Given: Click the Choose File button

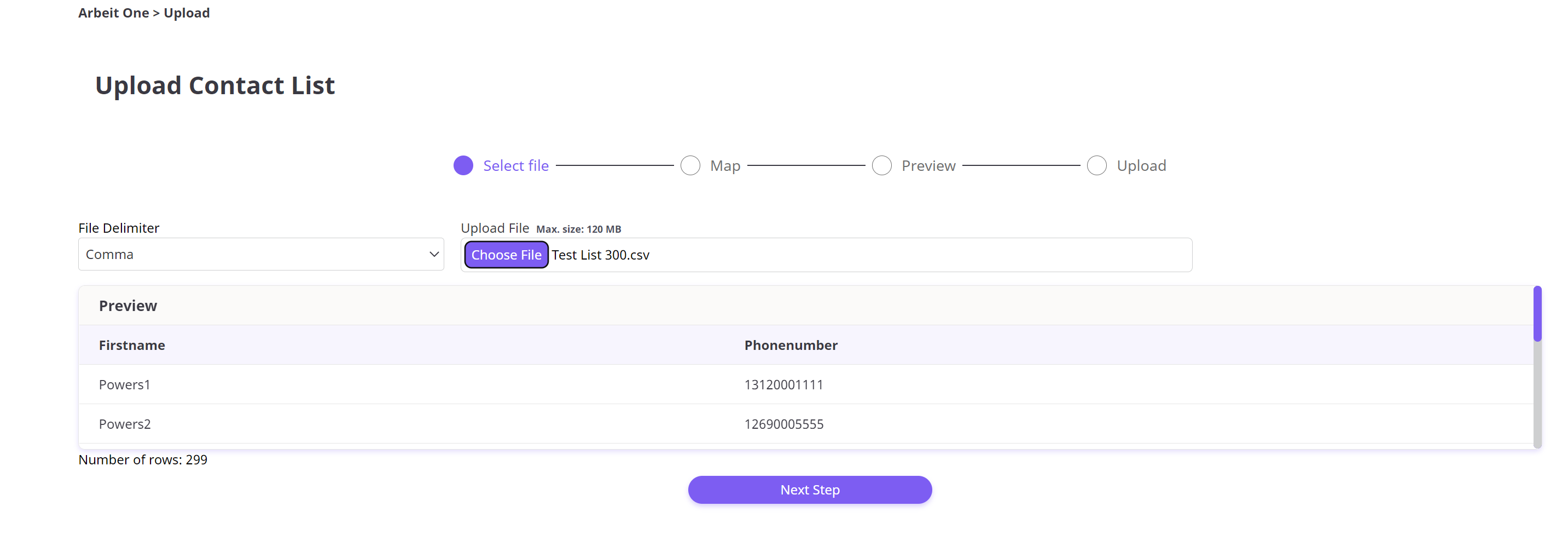Looking at the screenshot, I should (x=507, y=255).
